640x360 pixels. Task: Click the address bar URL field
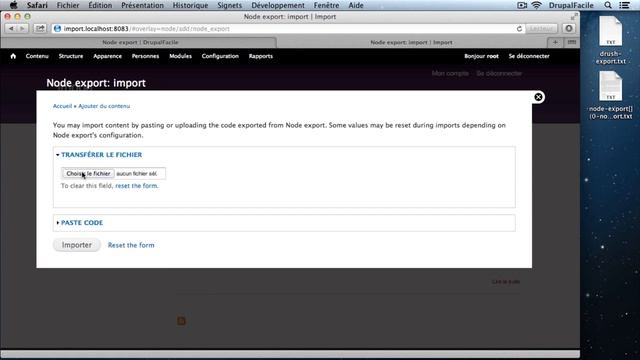286,29
